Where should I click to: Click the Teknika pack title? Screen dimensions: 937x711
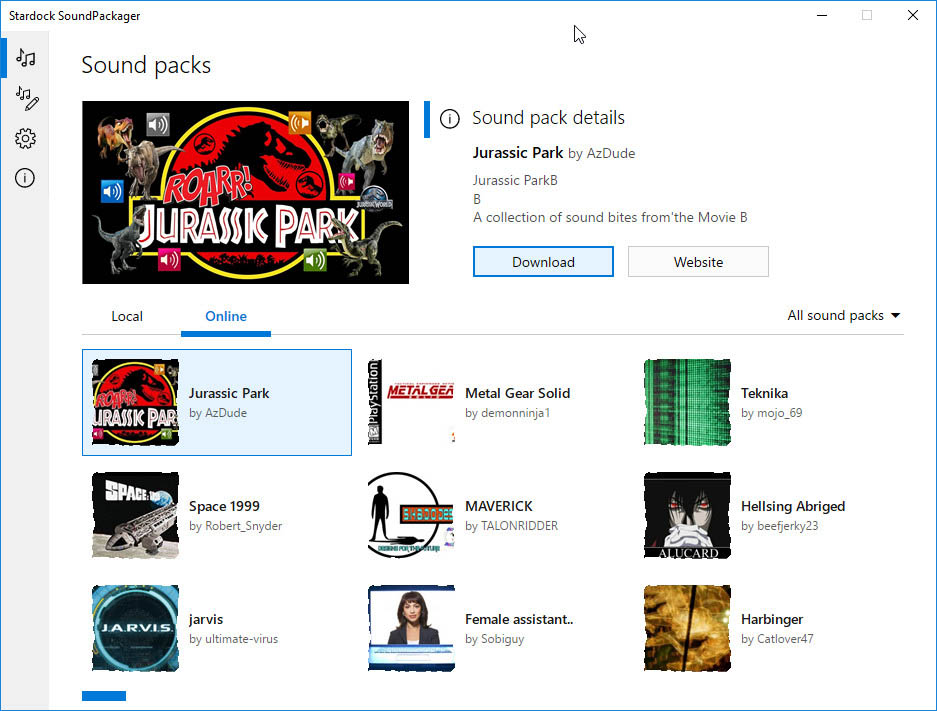764,393
